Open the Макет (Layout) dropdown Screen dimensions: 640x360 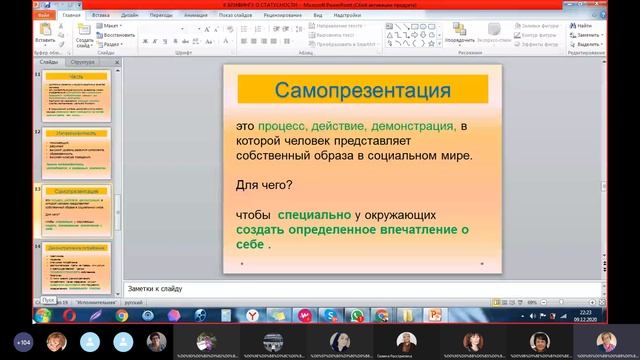(x=109, y=26)
